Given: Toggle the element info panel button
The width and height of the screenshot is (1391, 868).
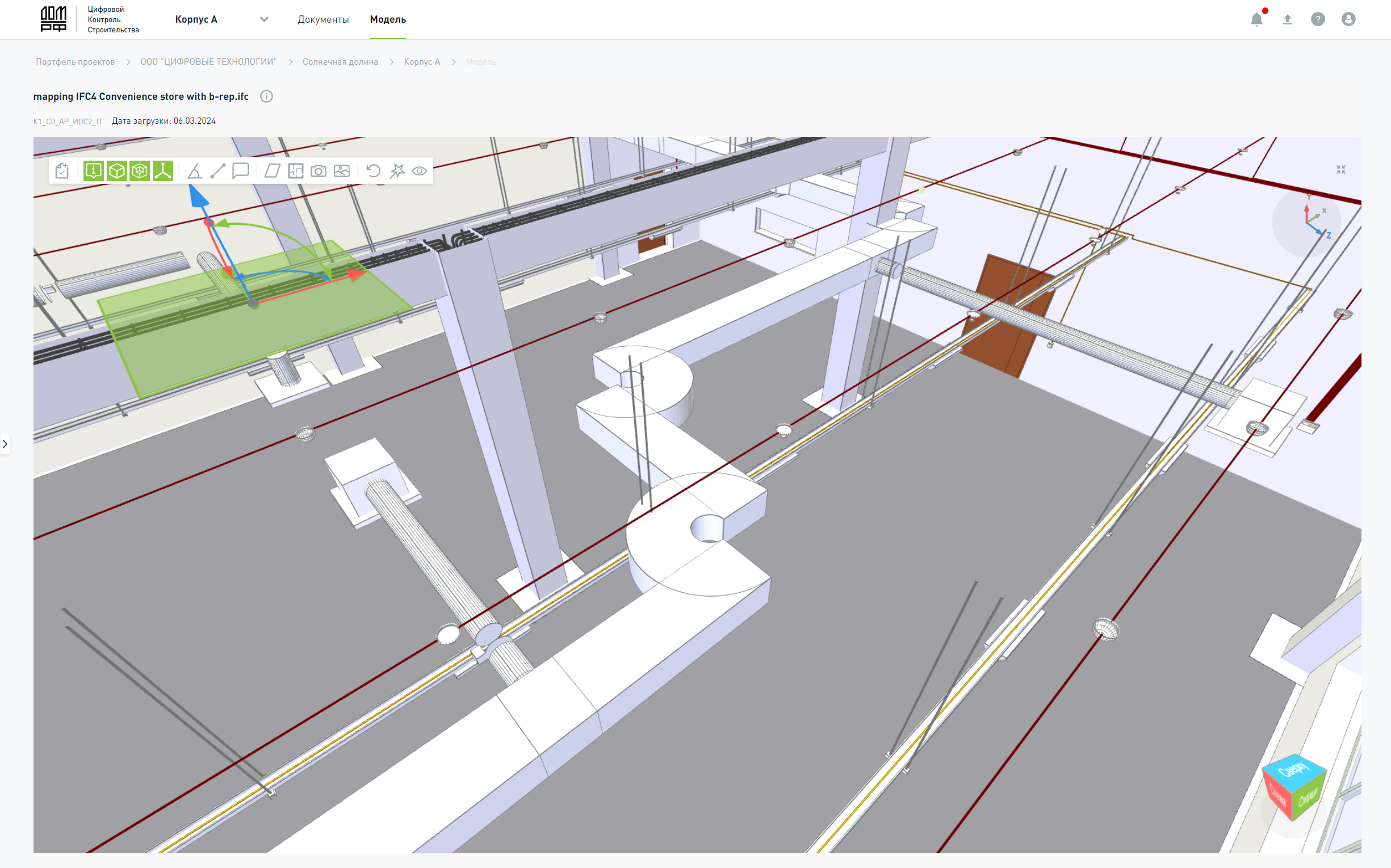Looking at the screenshot, I should 94,171.
